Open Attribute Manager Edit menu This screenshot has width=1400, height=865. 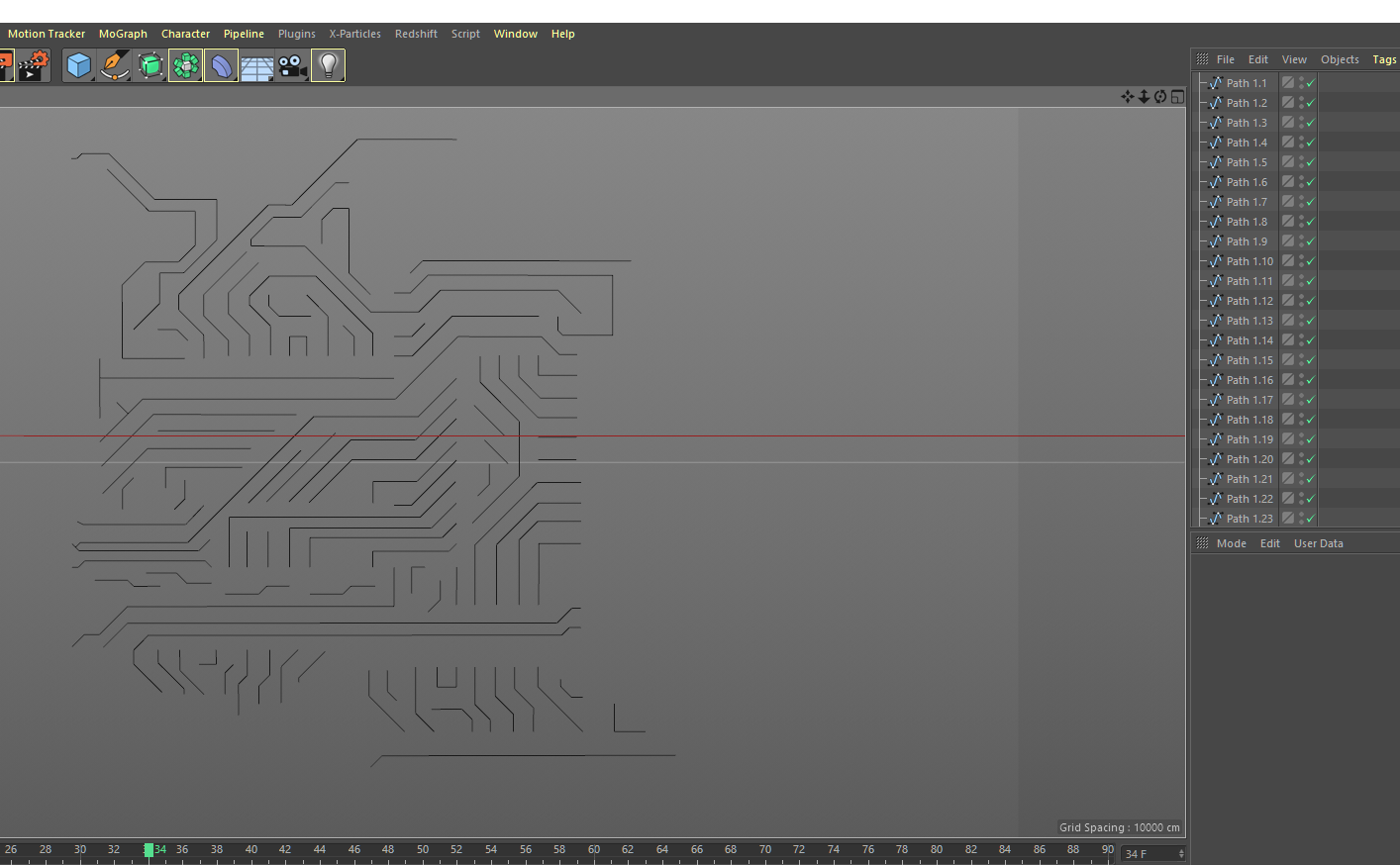pos(1269,543)
